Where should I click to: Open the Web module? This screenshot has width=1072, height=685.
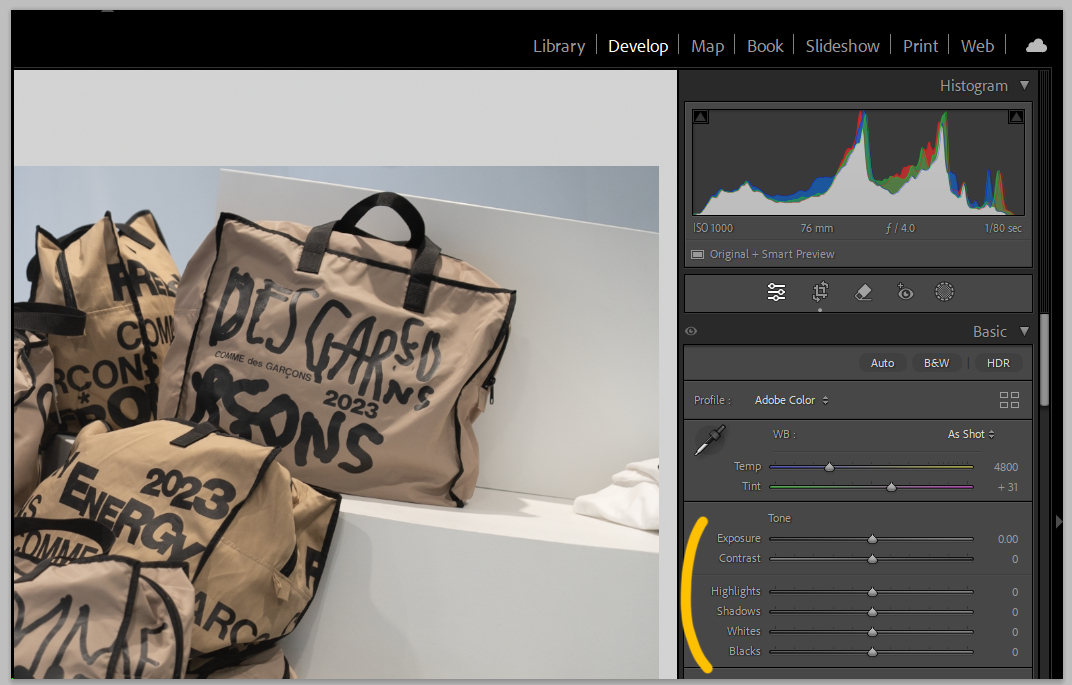tap(977, 46)
